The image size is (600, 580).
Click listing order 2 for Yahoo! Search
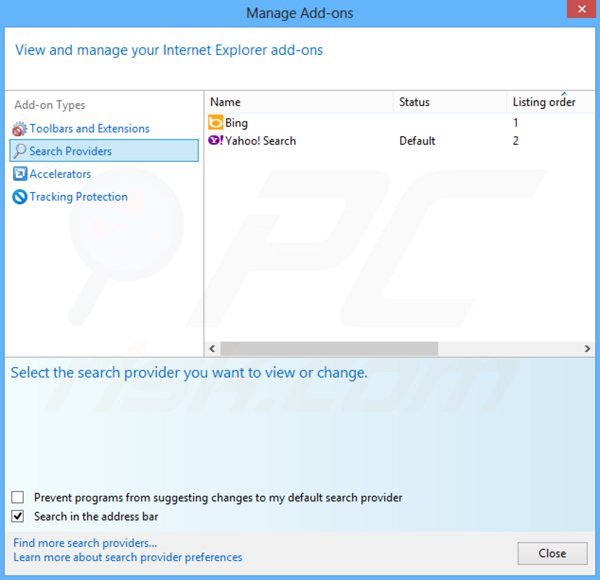click(516, 141)
